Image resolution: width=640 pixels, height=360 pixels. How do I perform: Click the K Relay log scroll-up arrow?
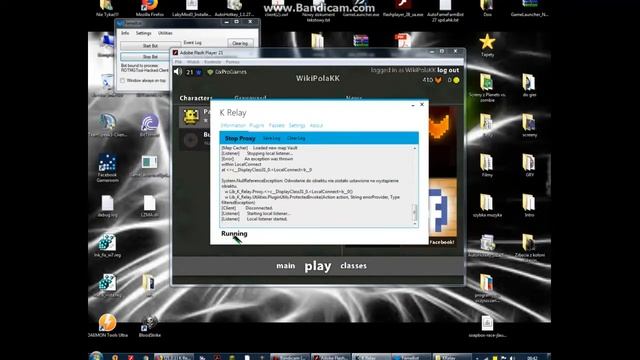pos(415,148)
